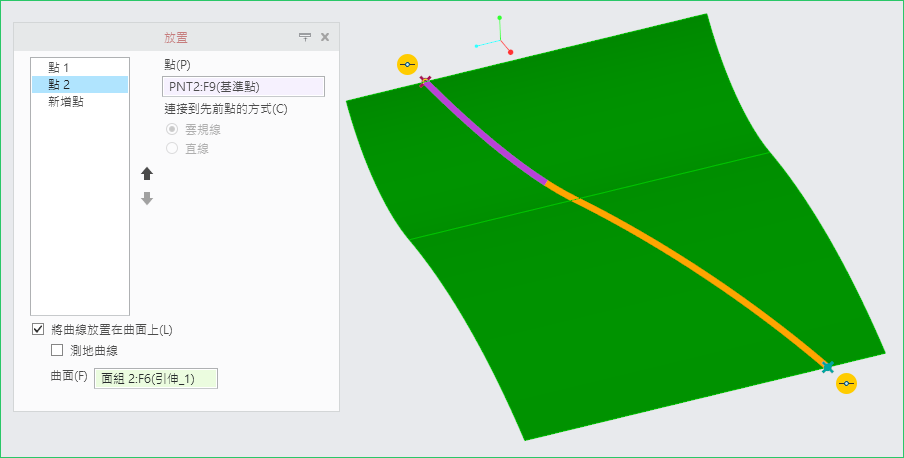
Task: Click the PNT2:F9(基準點) point field
Action: (x=244, y=87)
